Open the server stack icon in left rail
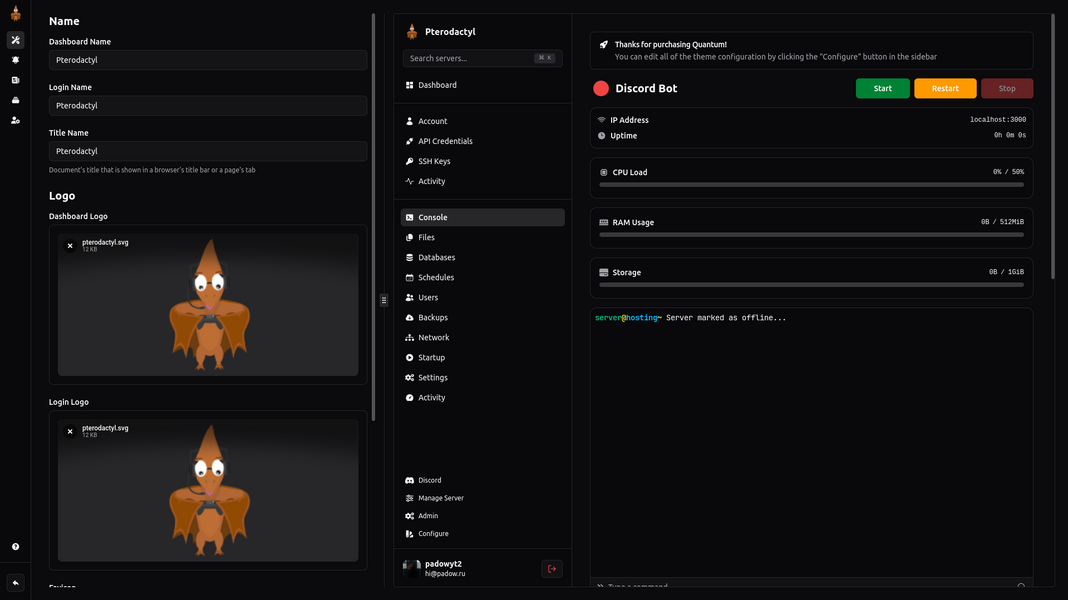The height and width of the screenshot is (600, 1068). [15, 100]
